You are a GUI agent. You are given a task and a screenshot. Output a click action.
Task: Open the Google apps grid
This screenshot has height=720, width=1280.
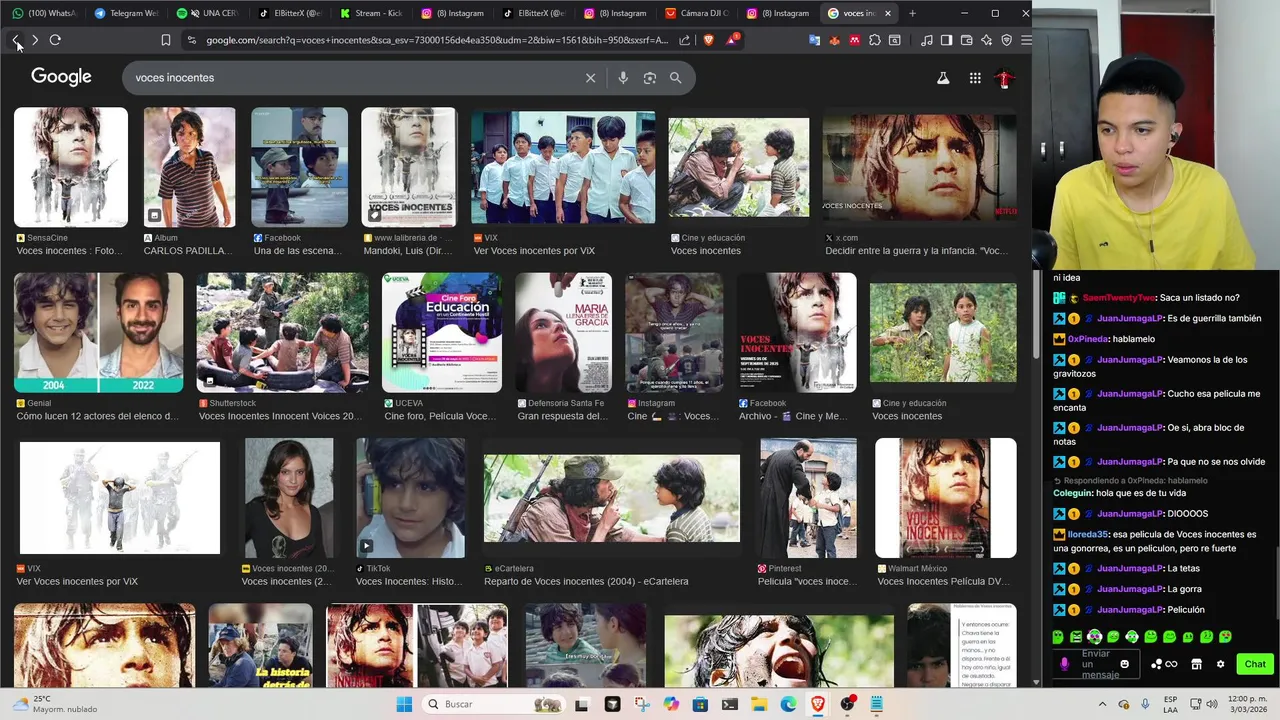(975, 78)
